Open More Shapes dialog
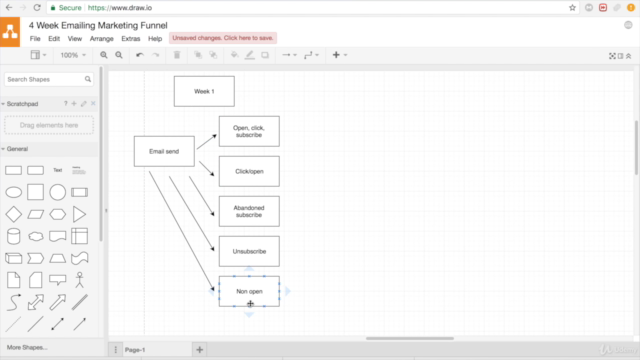Screen dimensions: 640x360 tap(27, 347)
